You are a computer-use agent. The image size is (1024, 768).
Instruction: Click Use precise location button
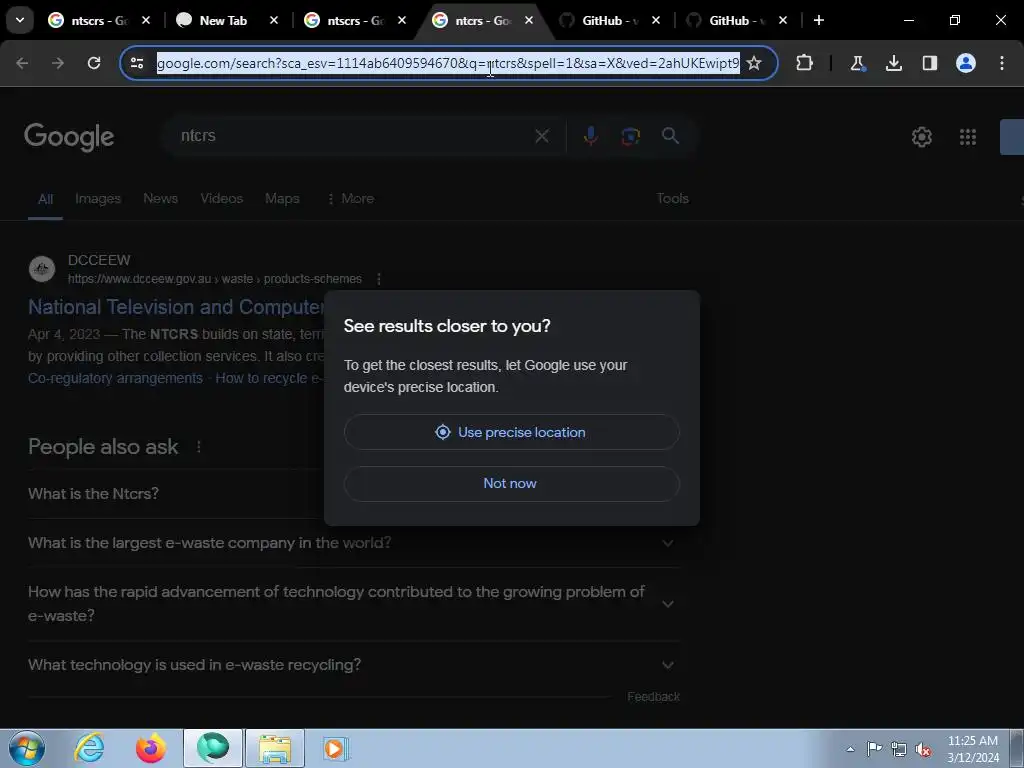tap(511, 432)
